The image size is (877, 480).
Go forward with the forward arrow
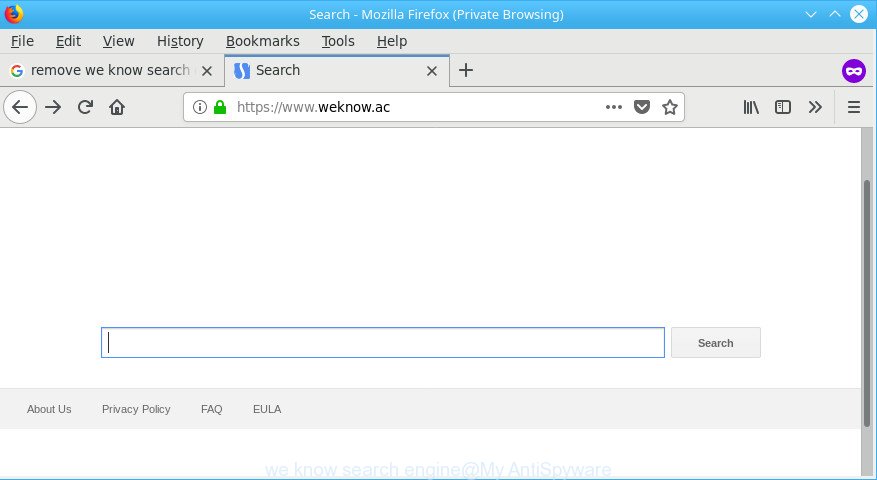click(53, 107)
